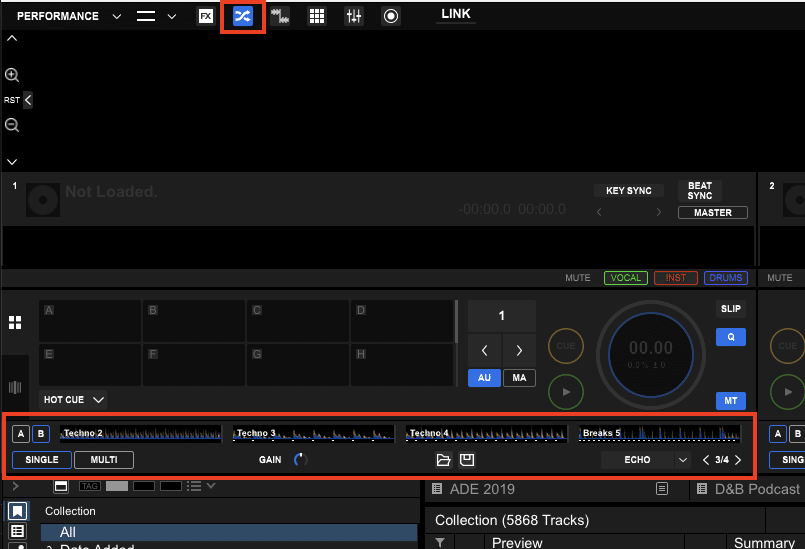
Task: Open the layout dropdown chevron
Action: point(172,16)
